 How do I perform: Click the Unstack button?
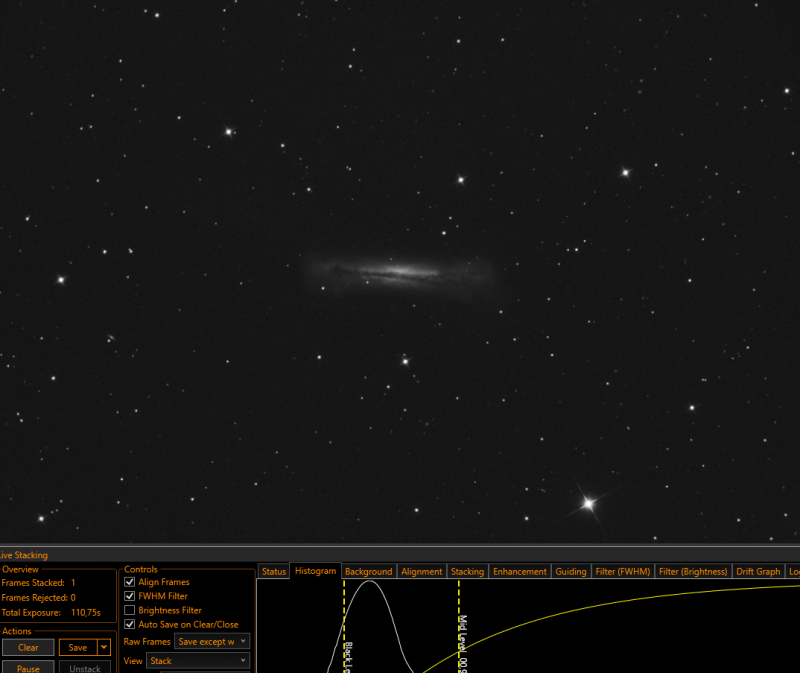(85, 667)
